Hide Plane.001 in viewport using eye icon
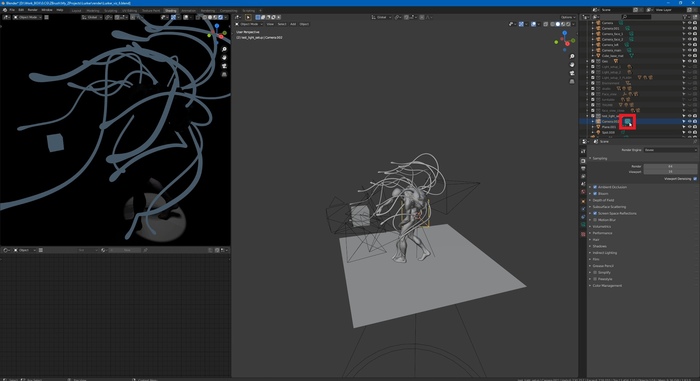The width and height of the screenshot is (700, 381). (x=689, y=127)
